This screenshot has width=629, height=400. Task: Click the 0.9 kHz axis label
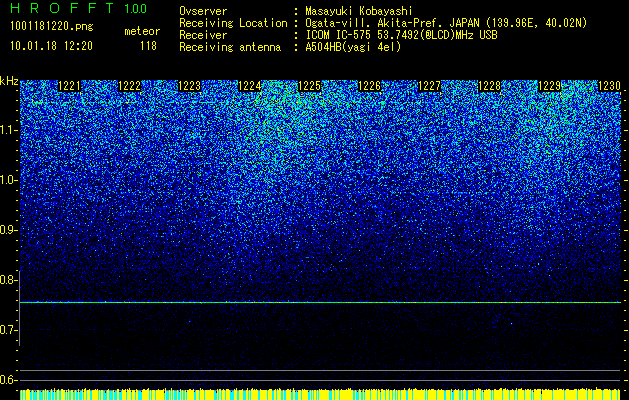(x=8, y=230)
